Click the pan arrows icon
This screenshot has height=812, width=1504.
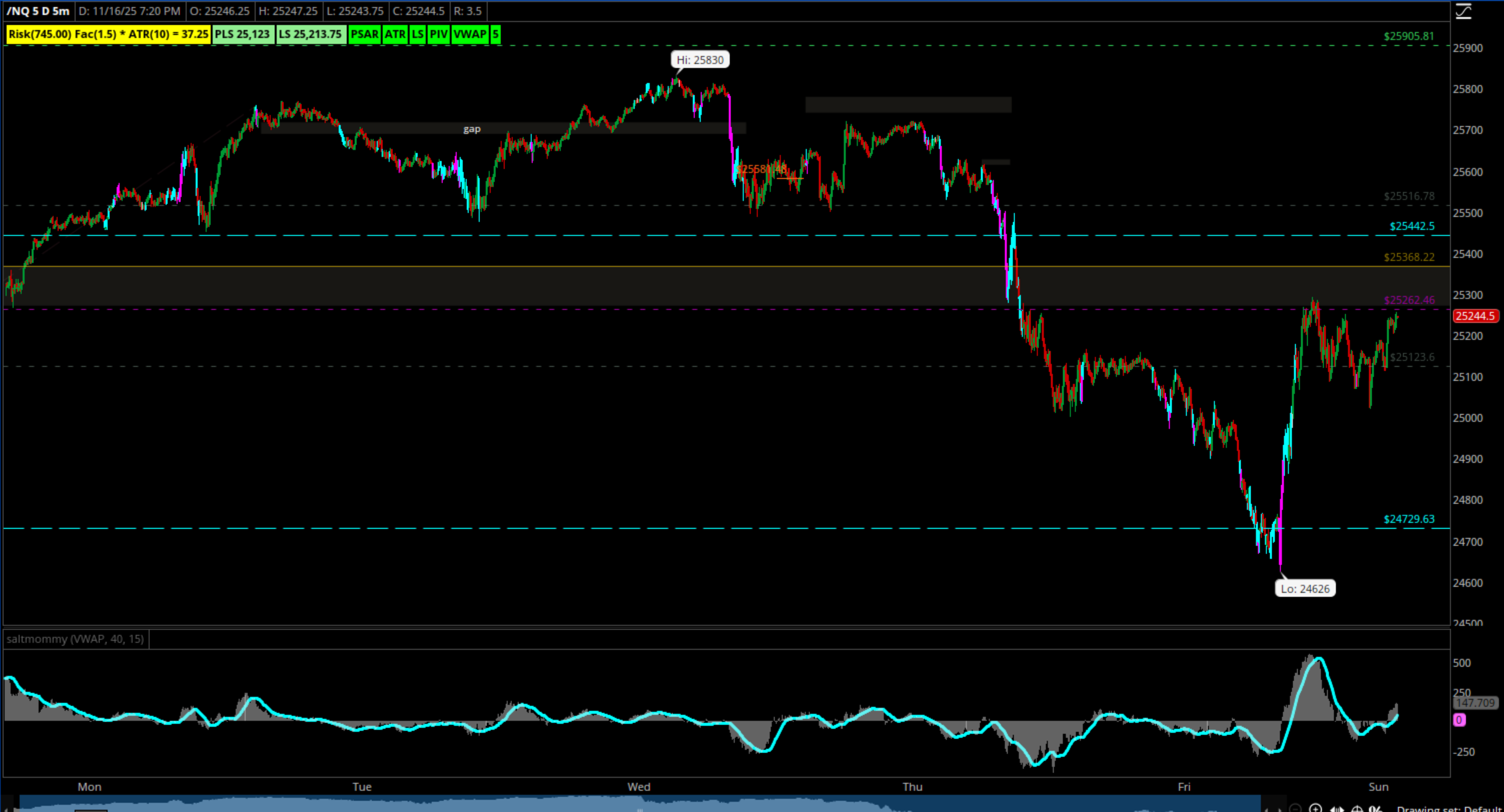pos(1337,810)
